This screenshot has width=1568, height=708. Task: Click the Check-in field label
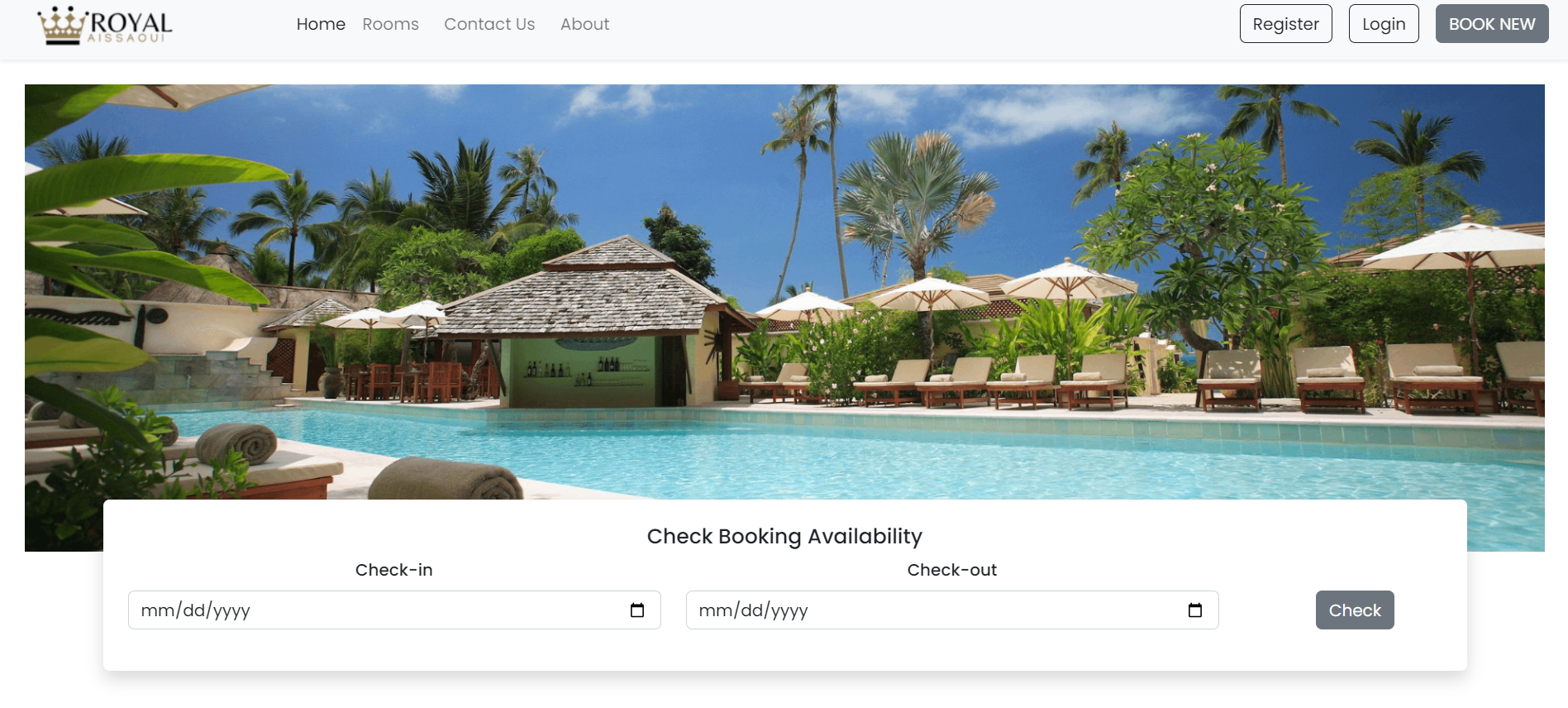pyautogui.click(x=393, y=570)
